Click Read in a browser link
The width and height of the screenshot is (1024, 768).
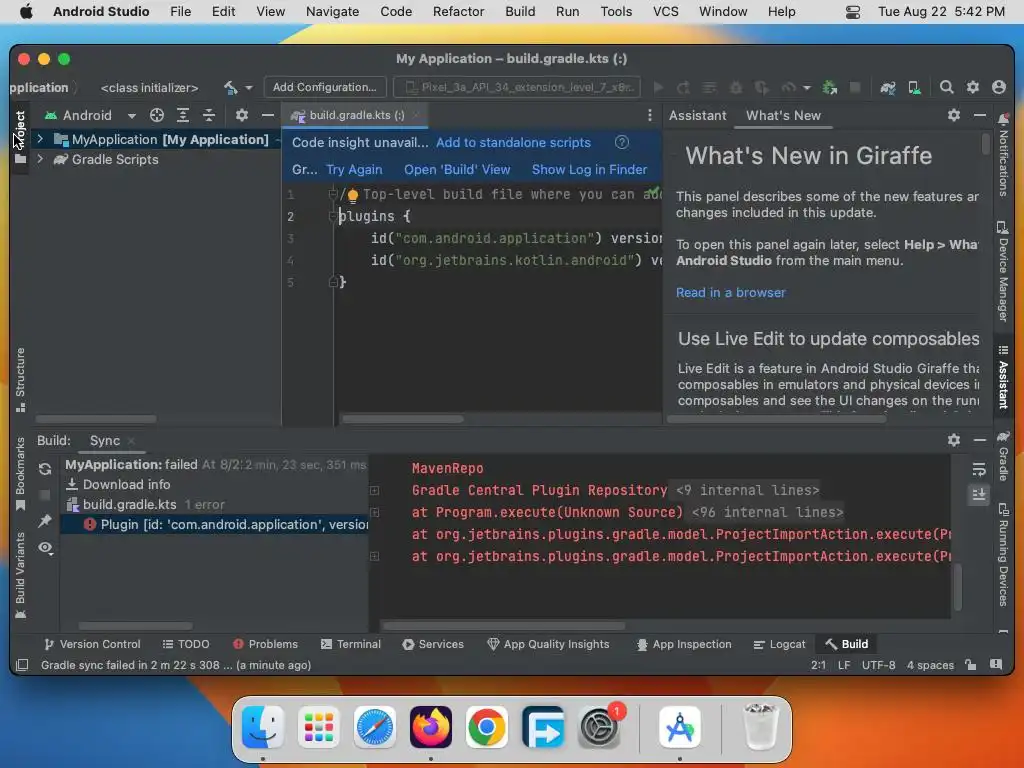point(731,293)
